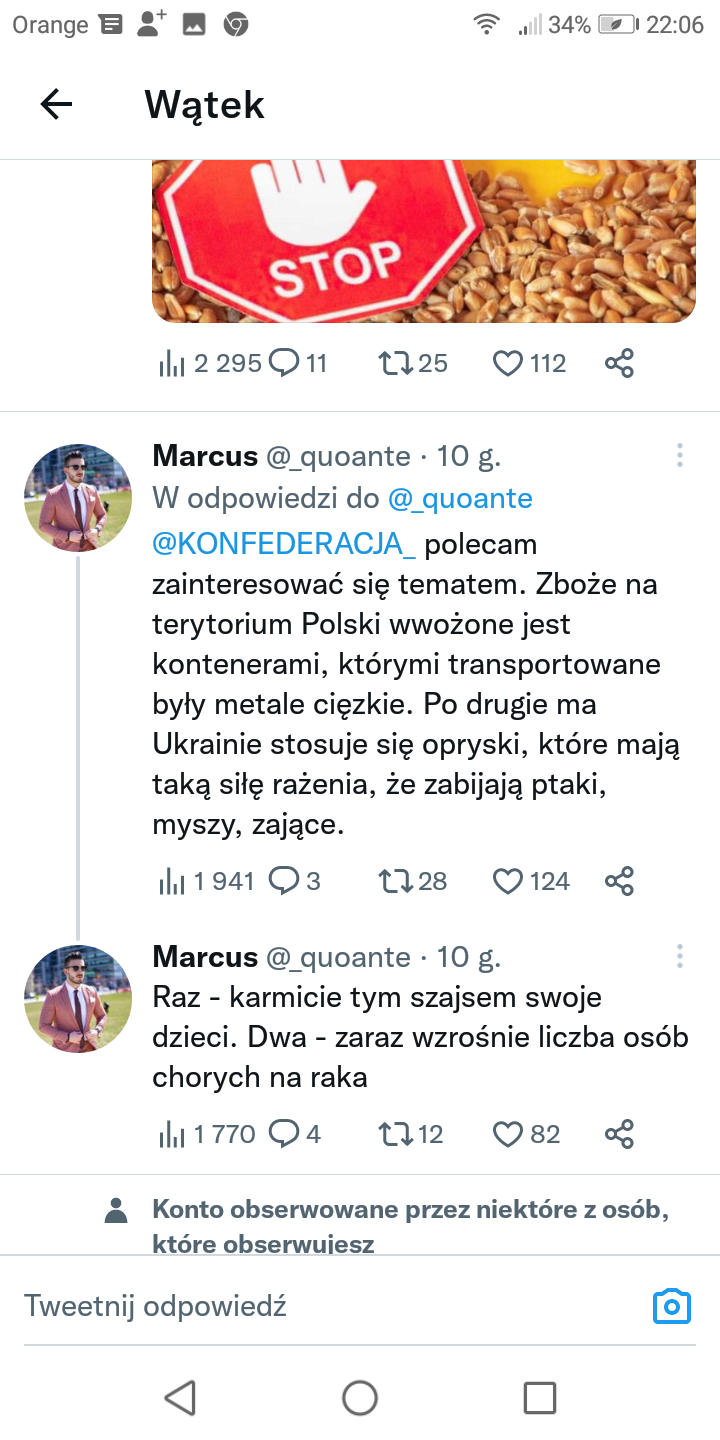720x1440 pixels.
Task: Open camera icon in reply bar
Action: [x=671, y=1306]
